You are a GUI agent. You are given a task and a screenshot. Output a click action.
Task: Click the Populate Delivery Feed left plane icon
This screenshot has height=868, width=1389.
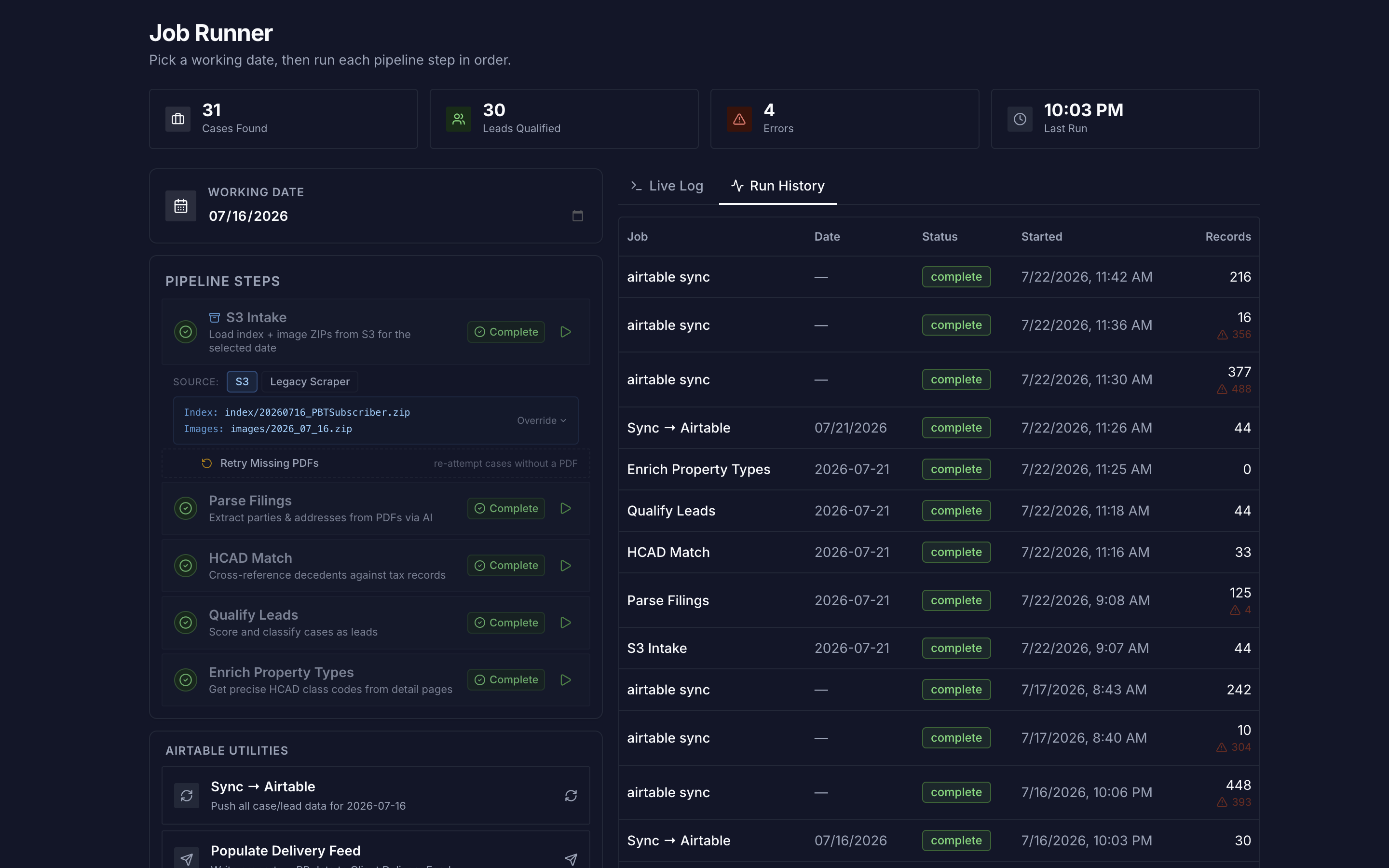tap(187, 859)
